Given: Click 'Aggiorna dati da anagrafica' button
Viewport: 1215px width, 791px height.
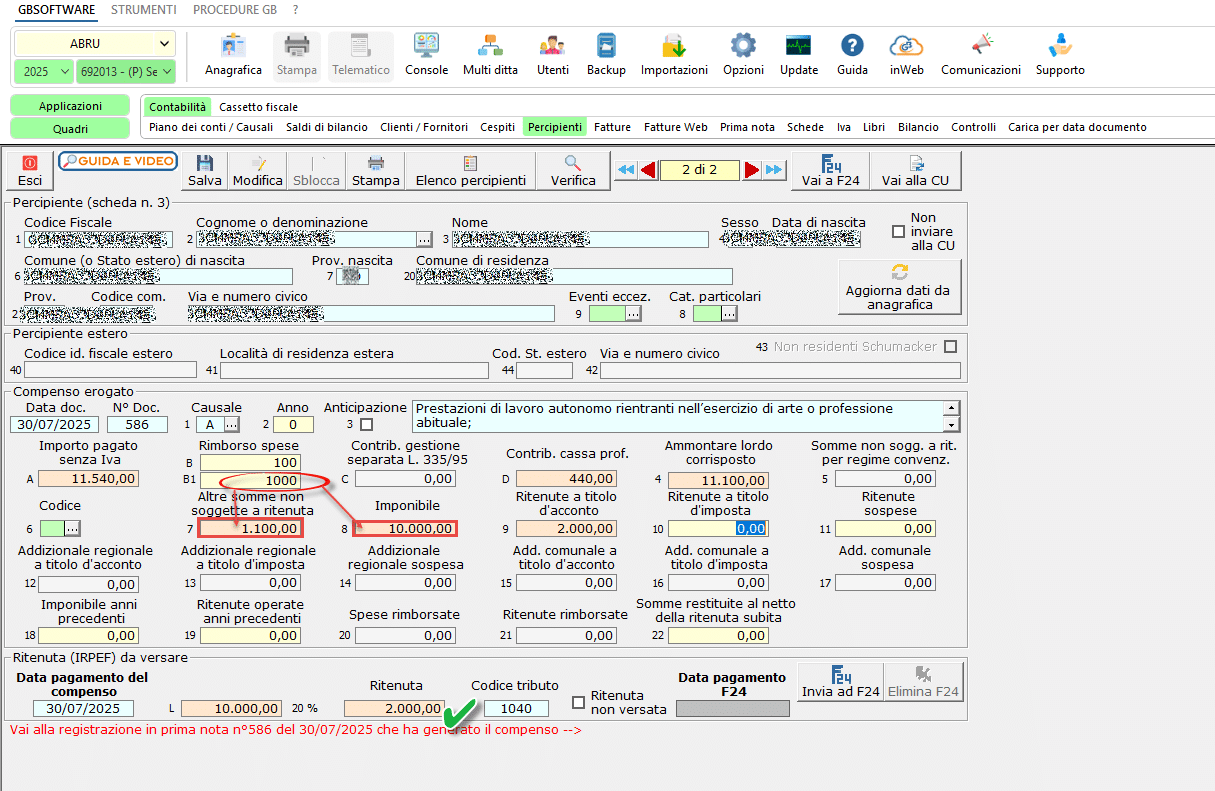Looking at the screenshot, I should coord(899,288).
